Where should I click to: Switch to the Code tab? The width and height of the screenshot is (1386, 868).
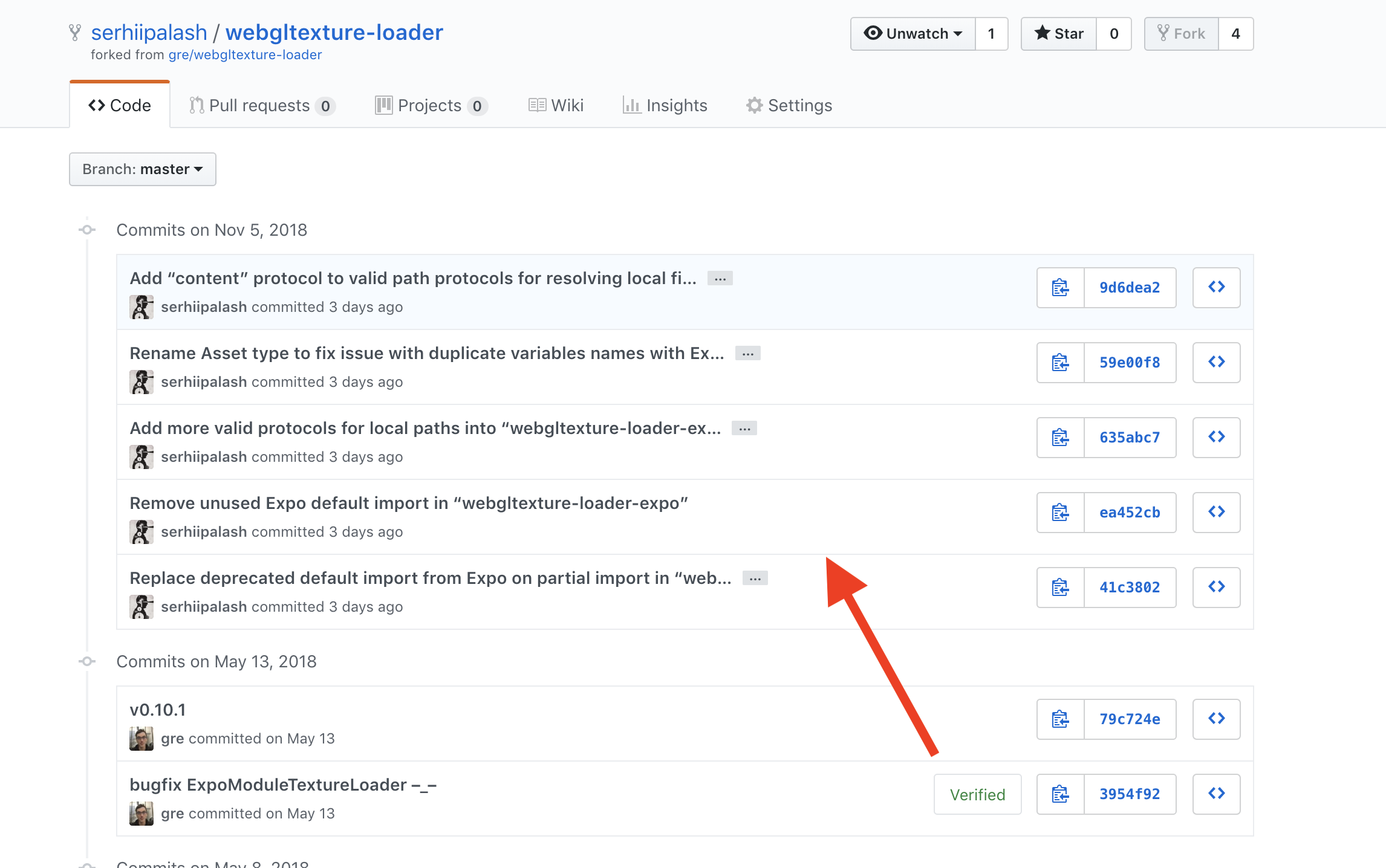point(120,105)
